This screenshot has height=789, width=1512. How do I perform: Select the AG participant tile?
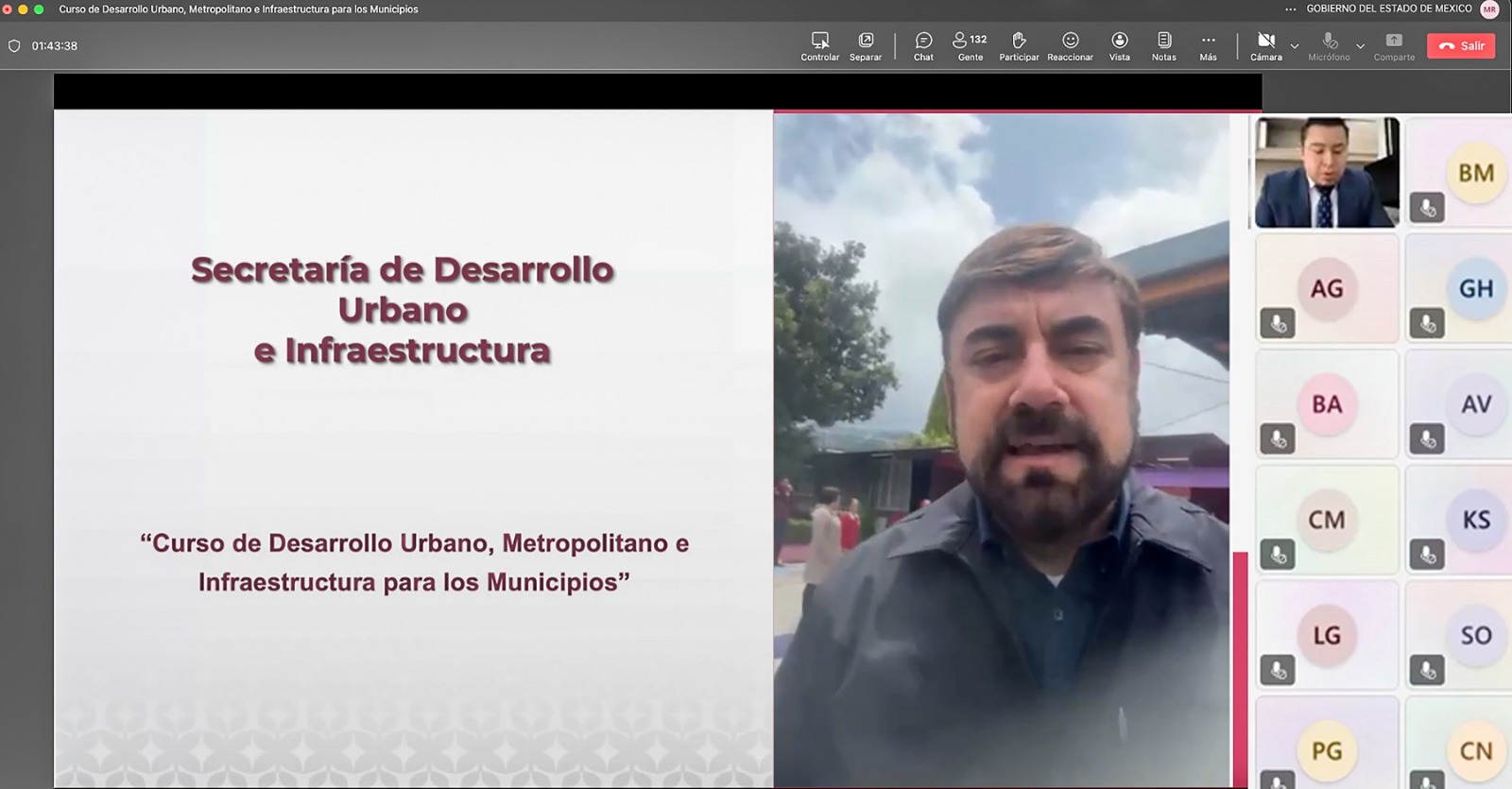click(x=1326, y=288)
